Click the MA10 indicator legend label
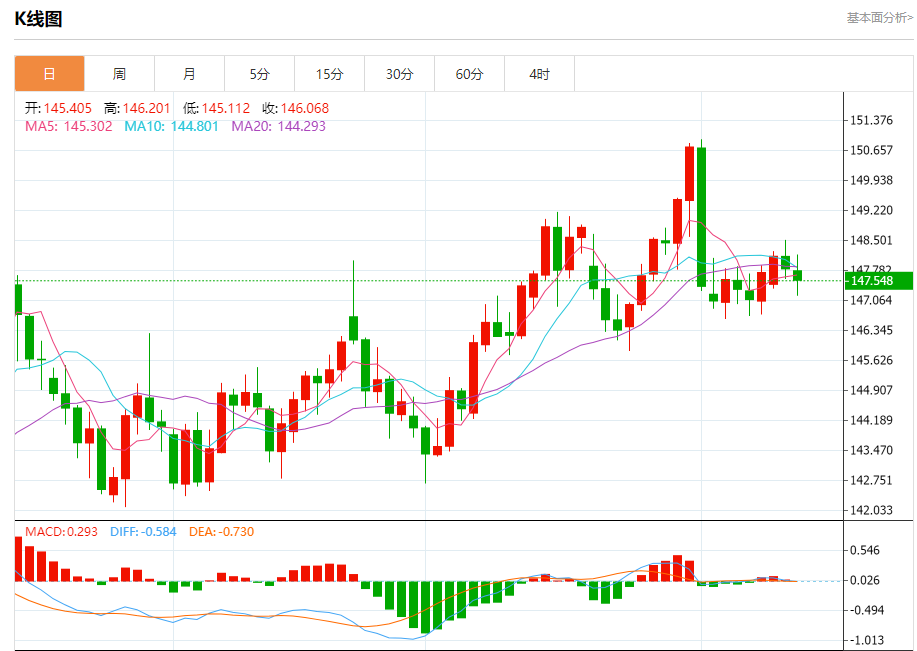 coord(171,126)
